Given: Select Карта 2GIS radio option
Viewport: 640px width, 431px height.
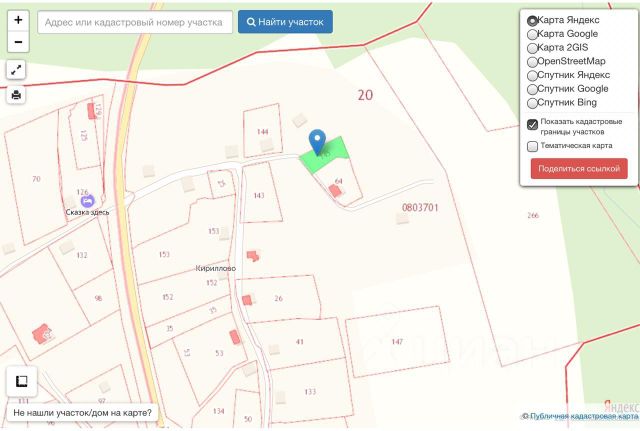Looking at the screenshot, I should (532, 48).
